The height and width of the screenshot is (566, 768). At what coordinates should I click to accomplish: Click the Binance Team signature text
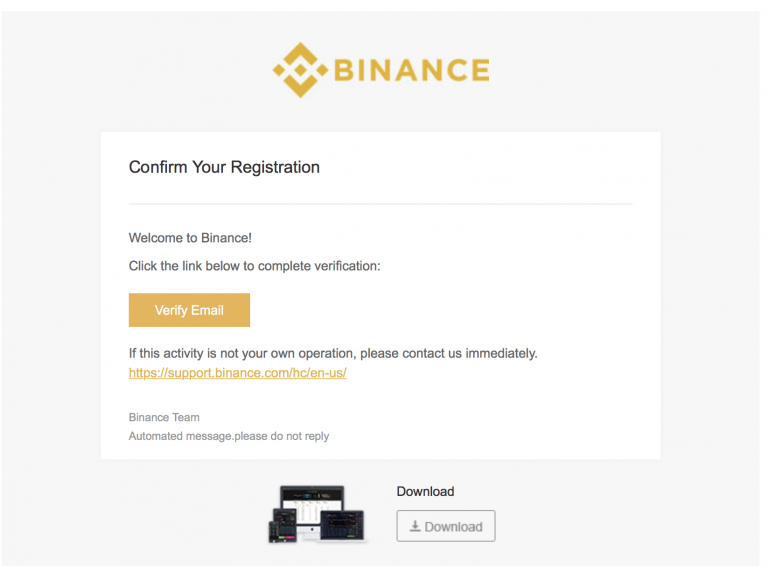pyautogui.click(x=164, y=417)
